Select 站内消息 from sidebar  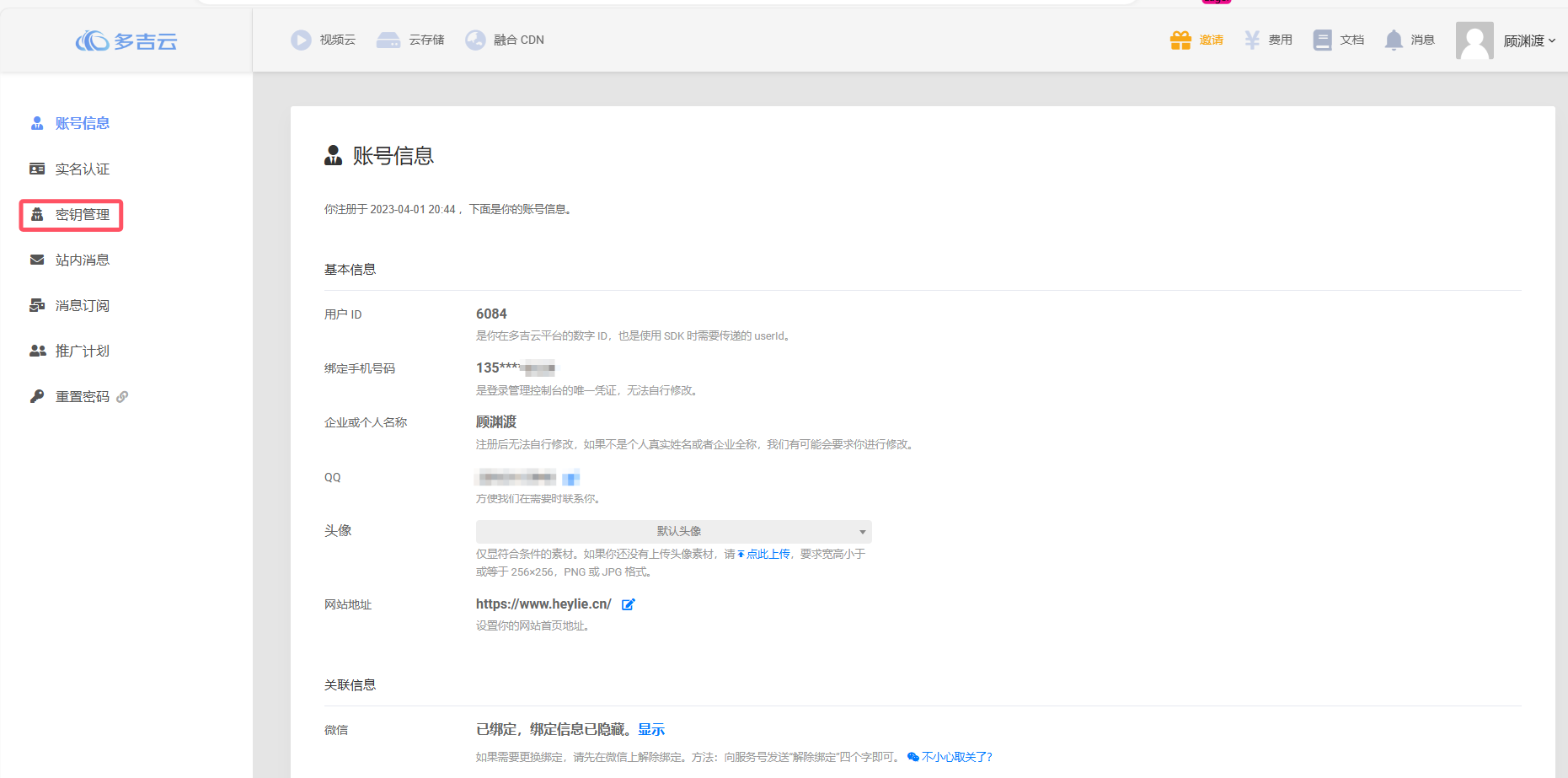tap(82, 260)
